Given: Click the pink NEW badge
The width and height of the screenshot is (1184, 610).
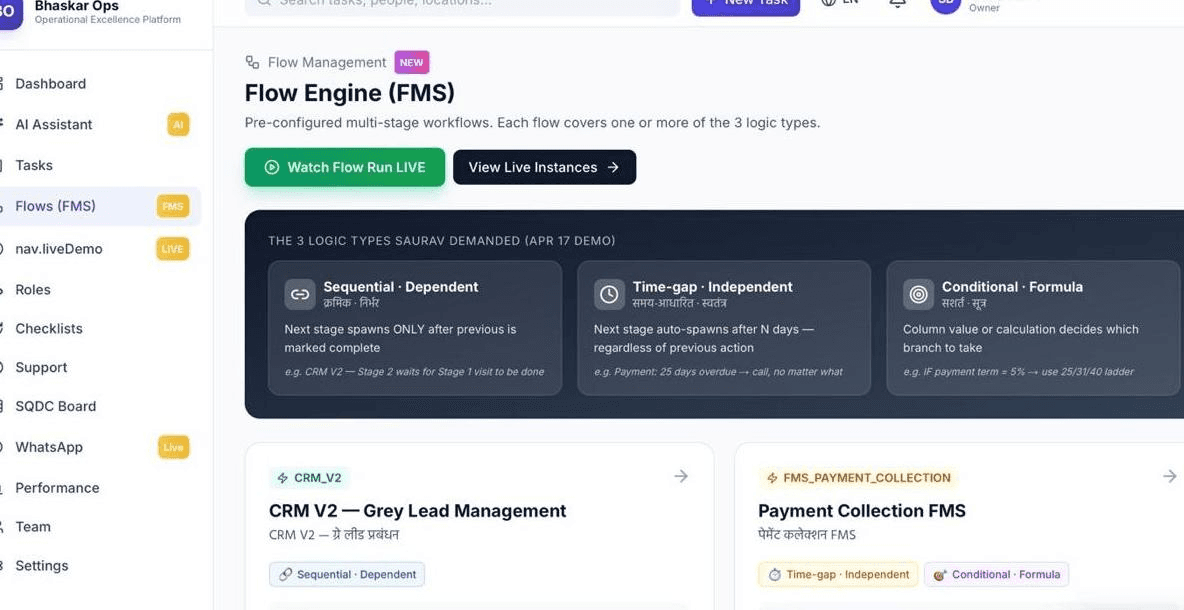Looking at the screenshot, I should click(412, 63).
